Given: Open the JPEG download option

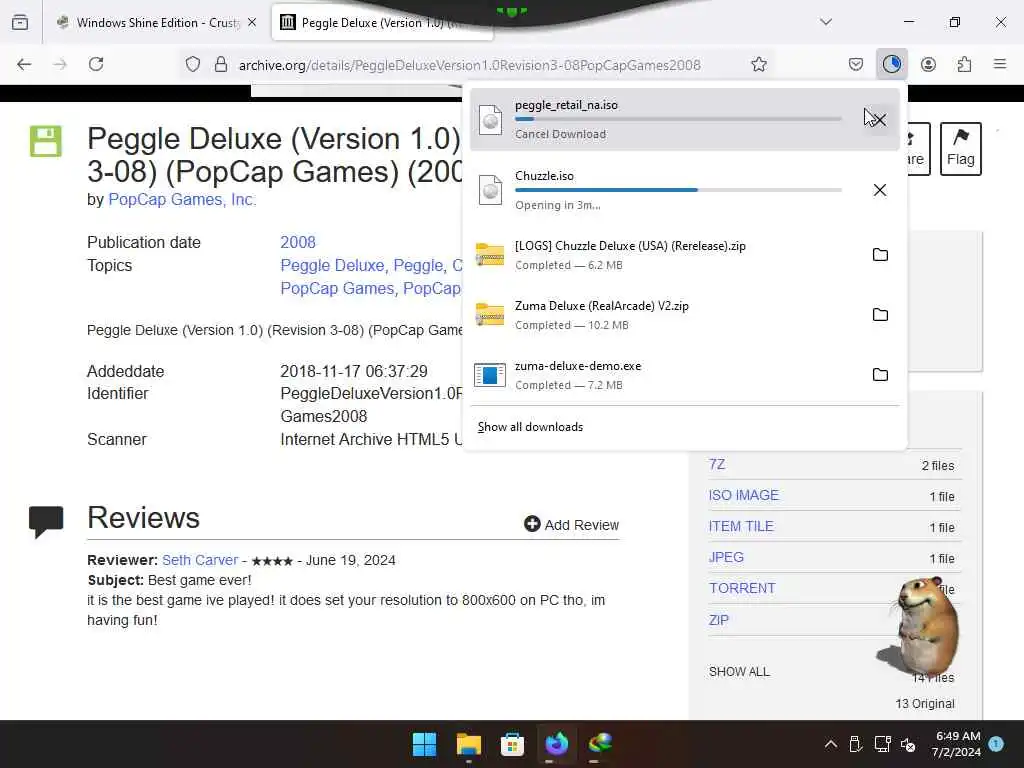Looking at the screenshot, I should (x=726, y=557).
